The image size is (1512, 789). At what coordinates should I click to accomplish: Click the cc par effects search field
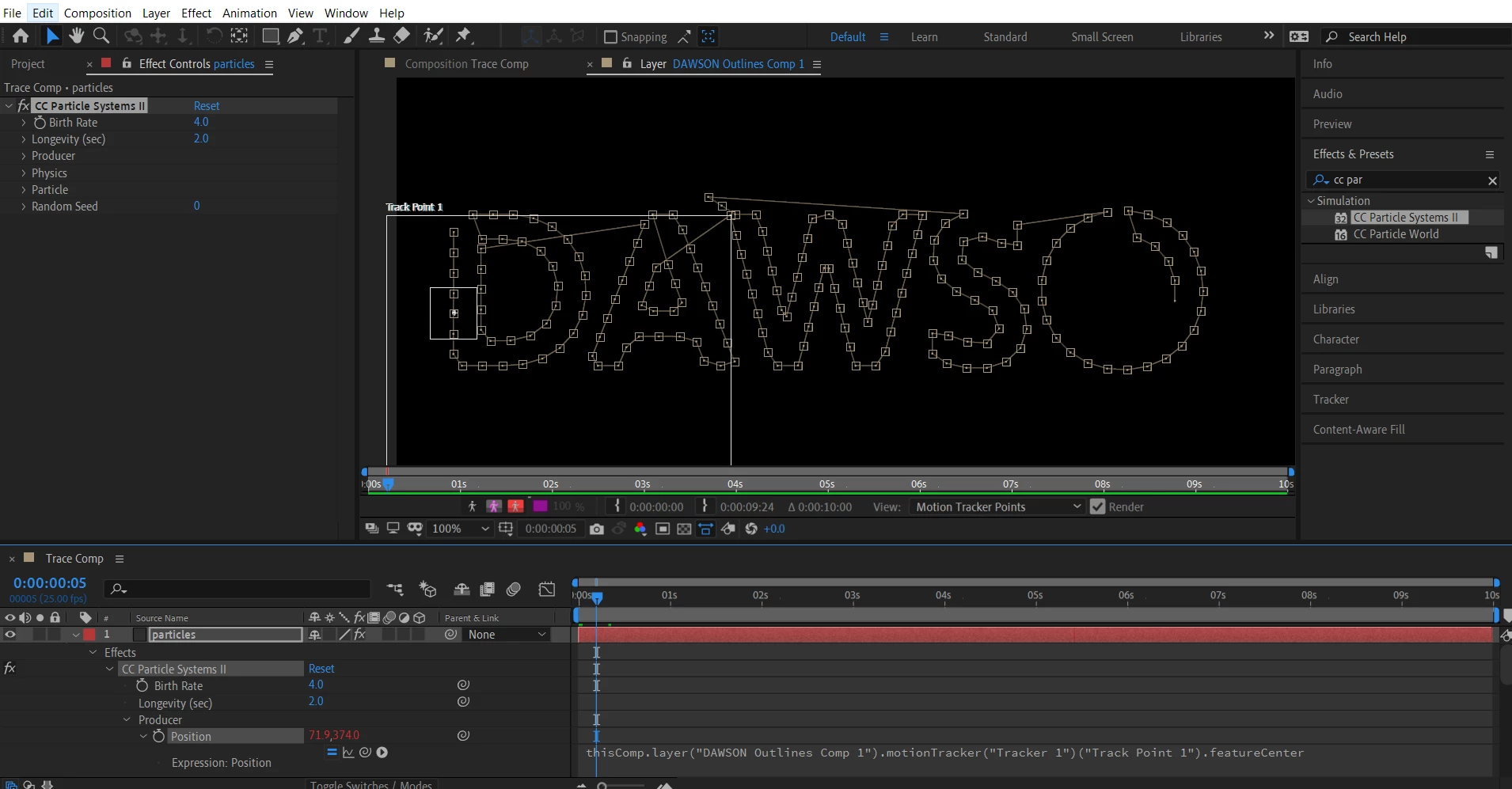(x=1404, y=180)
